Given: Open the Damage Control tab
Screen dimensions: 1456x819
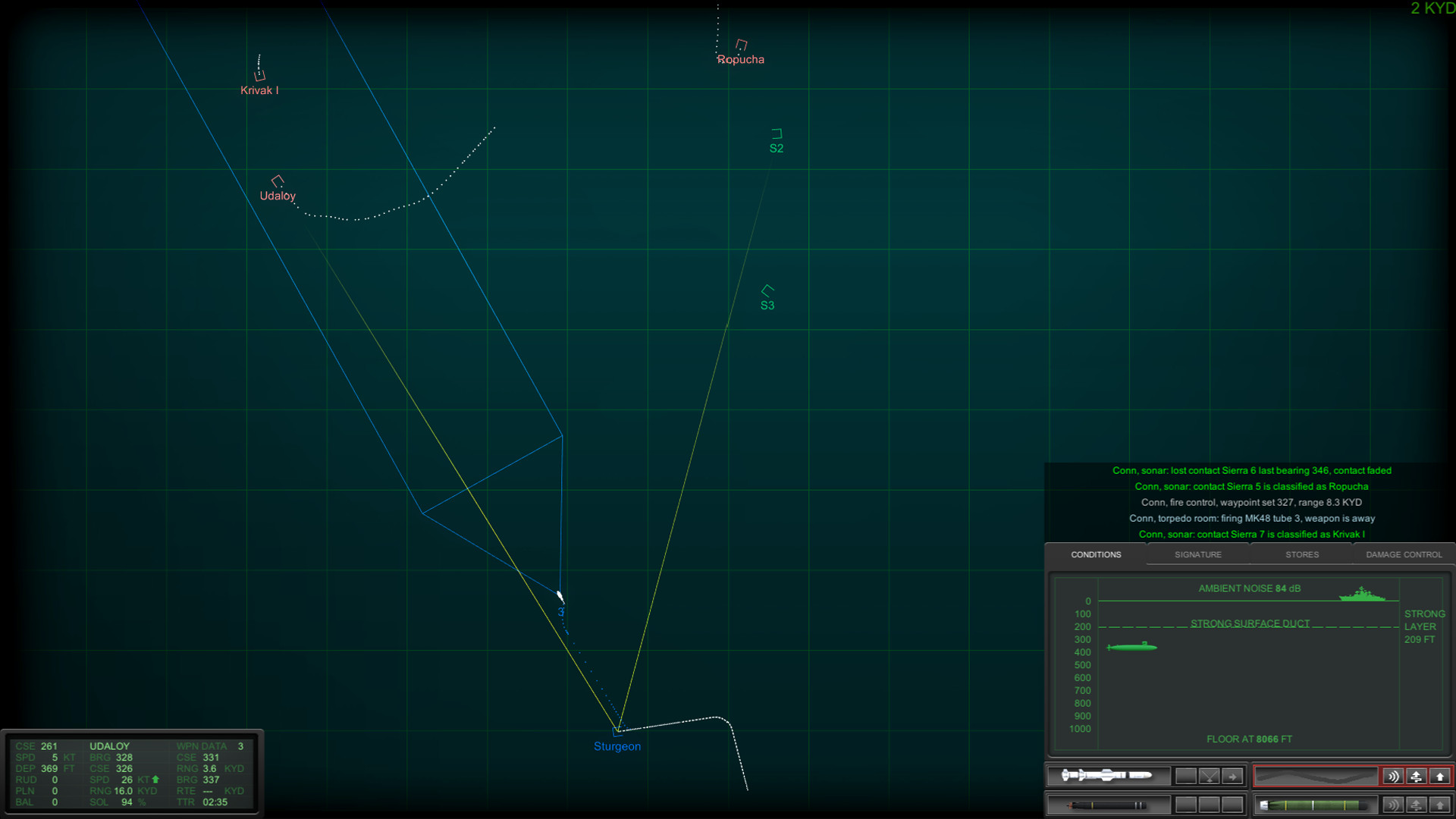Looking at the screenshot, I should click(x=1404, y=554).
